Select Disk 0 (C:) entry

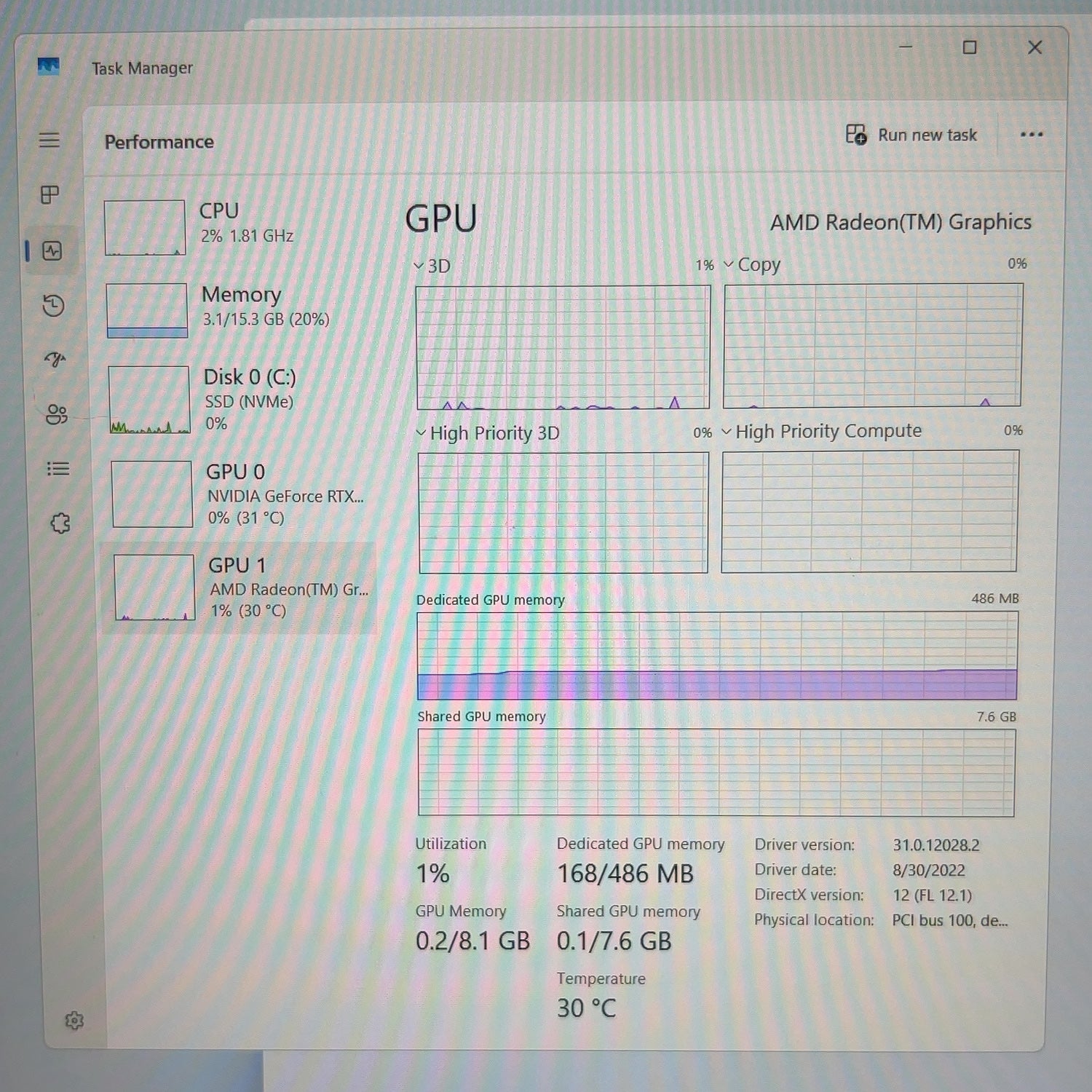coord(240,399)
